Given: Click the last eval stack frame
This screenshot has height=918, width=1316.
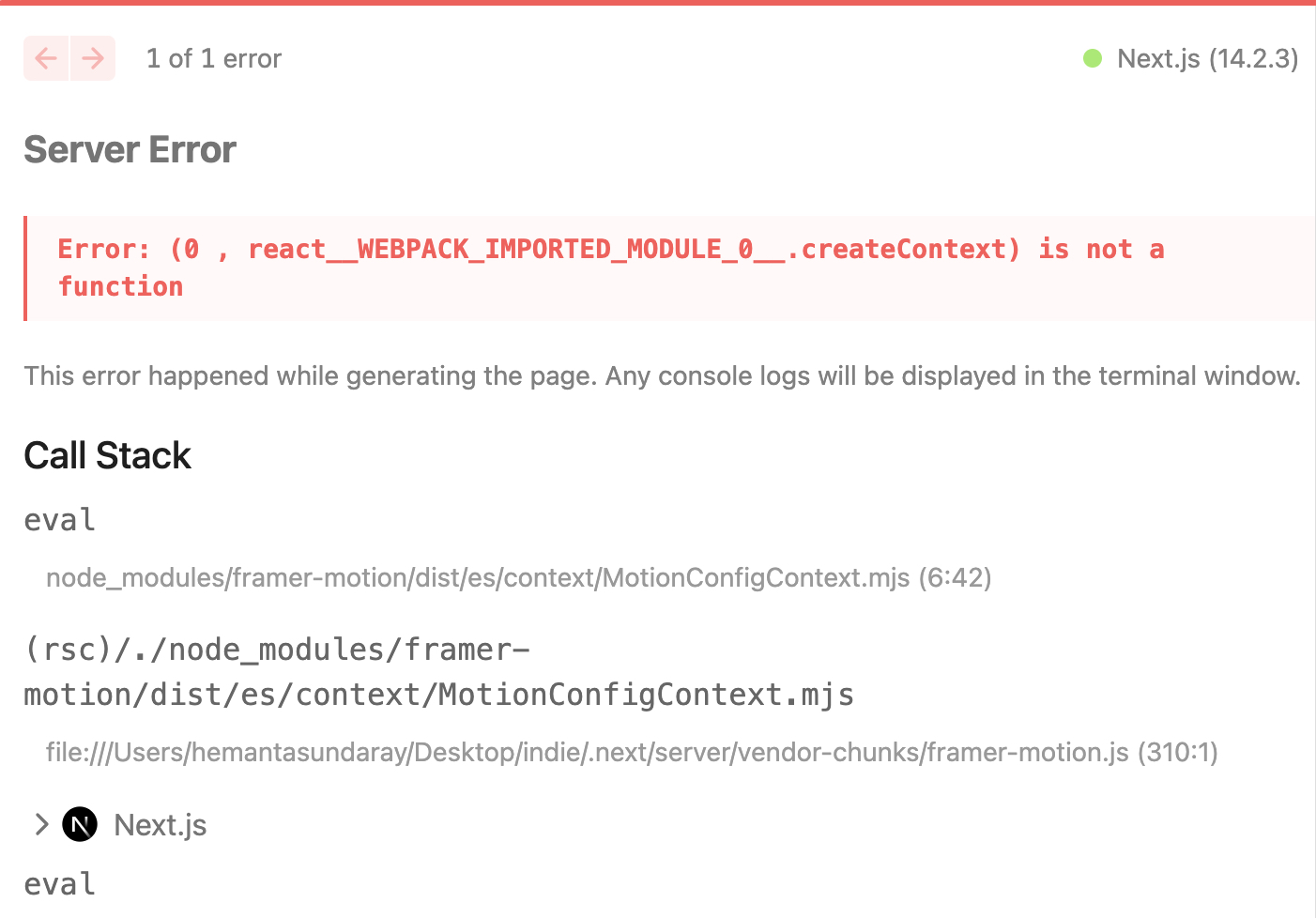Looking at the screenshot, I should [59, 884].
